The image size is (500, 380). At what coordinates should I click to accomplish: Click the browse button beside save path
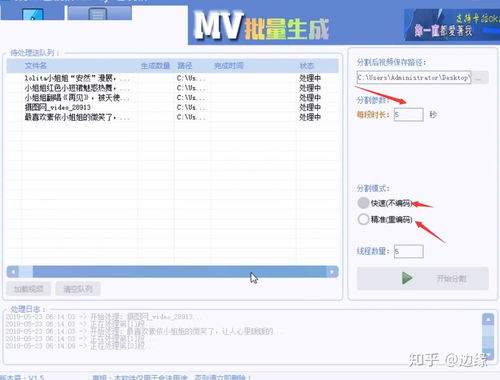[480, 78]
